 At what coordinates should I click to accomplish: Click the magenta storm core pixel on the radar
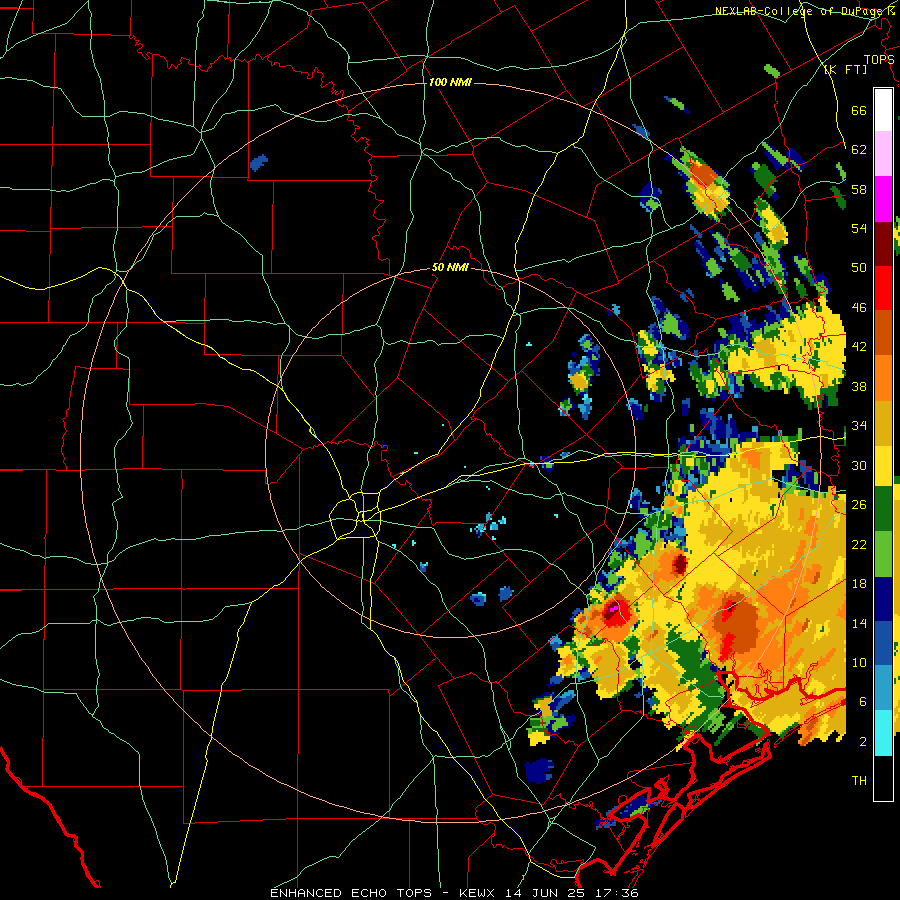coord(614,607)
